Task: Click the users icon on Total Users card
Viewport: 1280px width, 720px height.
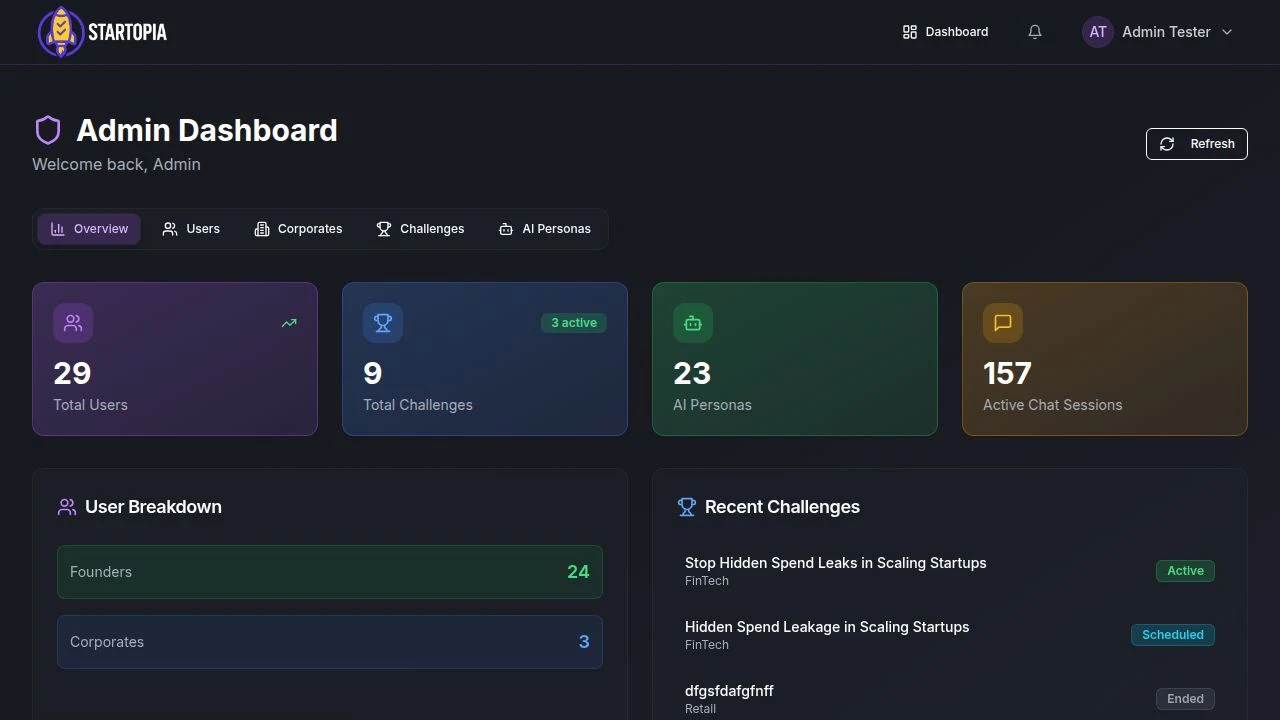Action: click(x=73, y=323)
